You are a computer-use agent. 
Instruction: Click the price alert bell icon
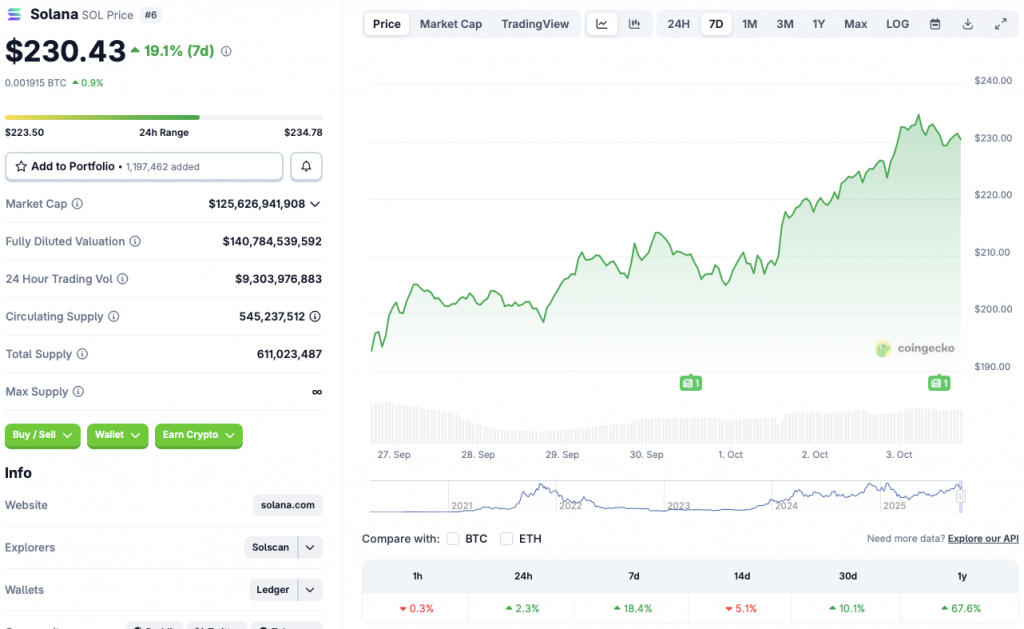pos(306,166)
